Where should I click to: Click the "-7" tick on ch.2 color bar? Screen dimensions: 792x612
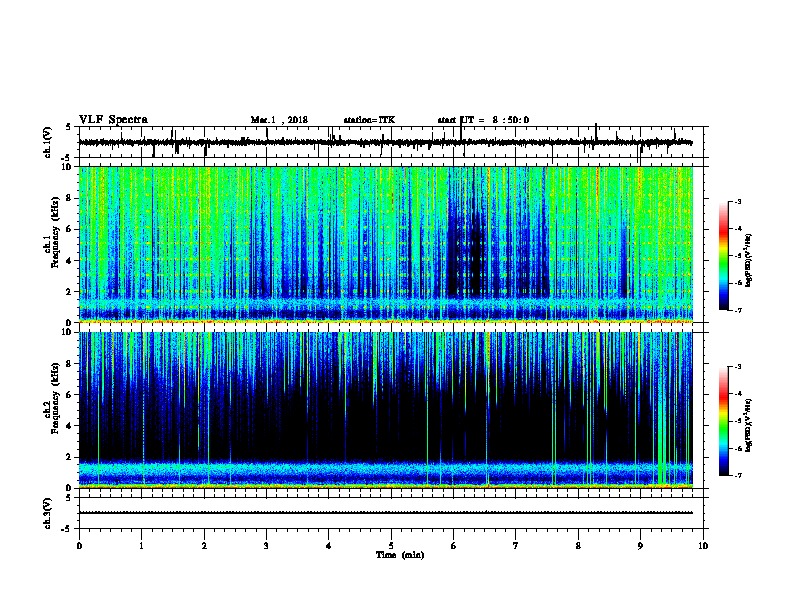[738, 475]
